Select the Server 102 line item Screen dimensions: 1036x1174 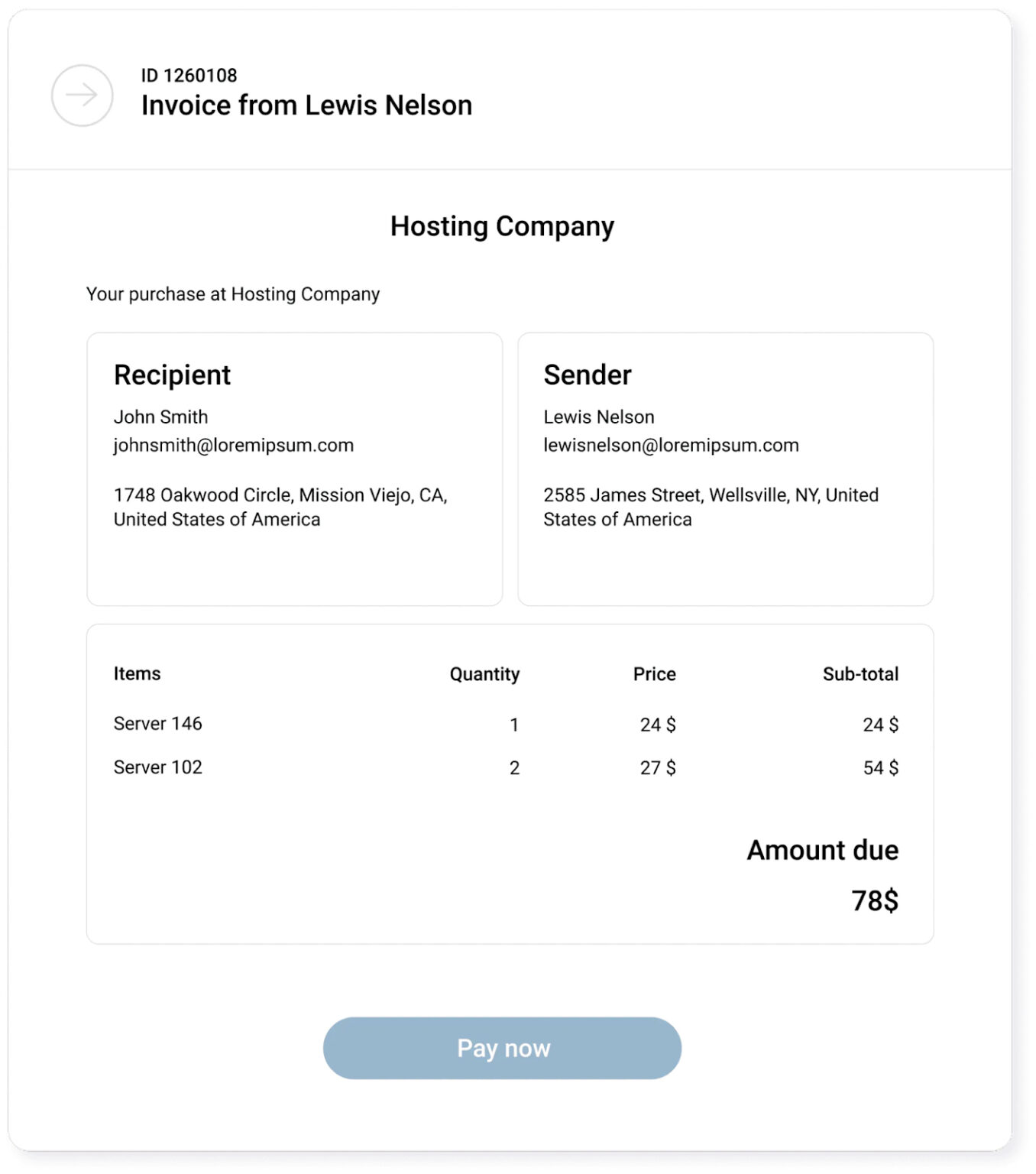tap(158, 767)
